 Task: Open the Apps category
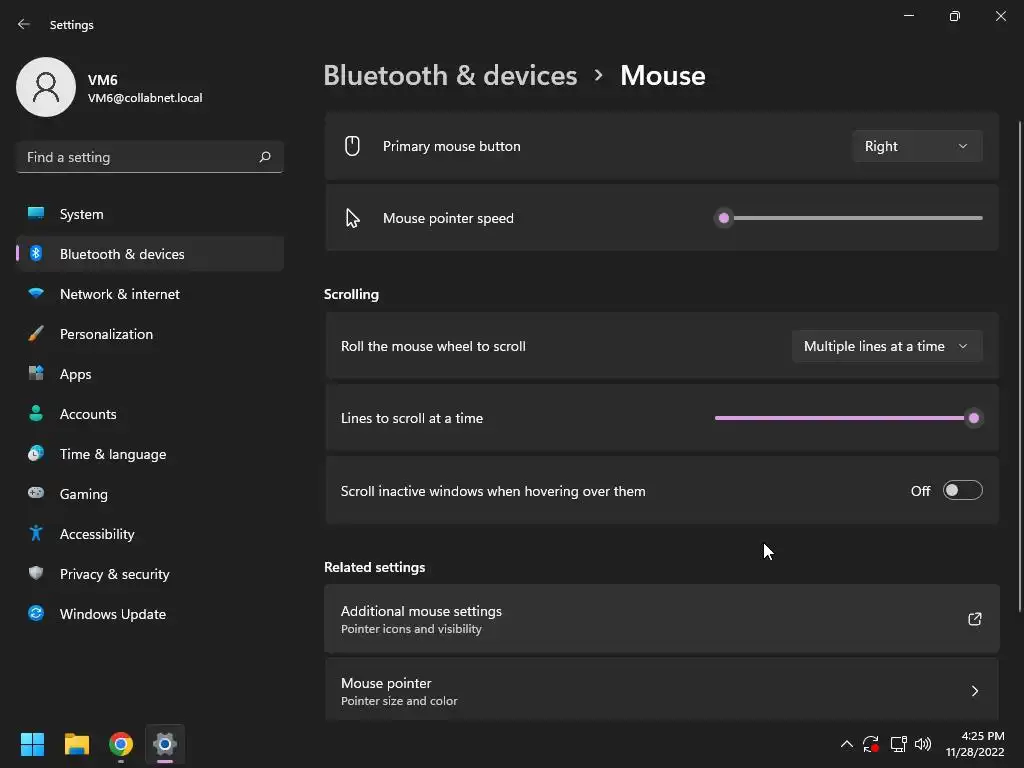pyautogui.click(x=150, y=374)
